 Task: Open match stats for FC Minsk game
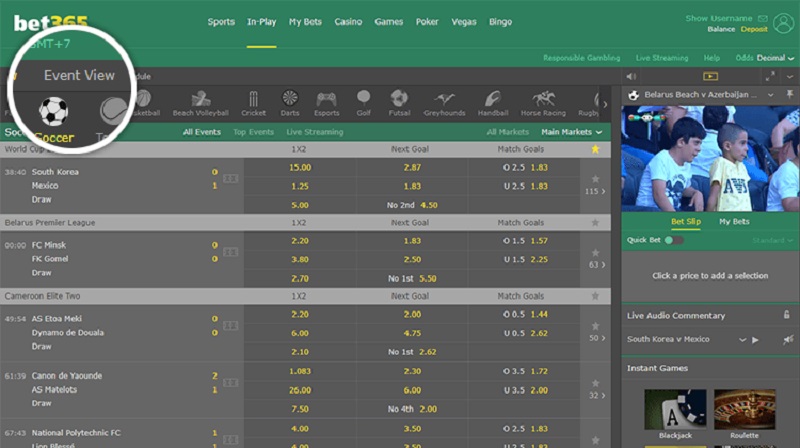pos(230,252)
